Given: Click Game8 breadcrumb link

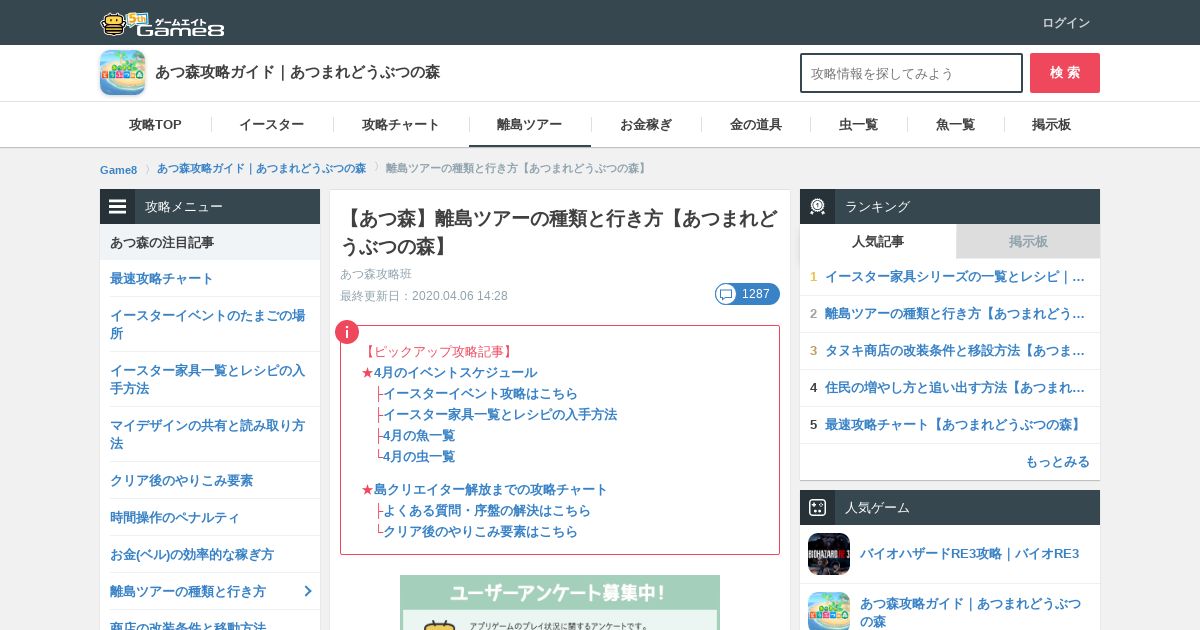Looking at the screenshot, I should (118, 170).
